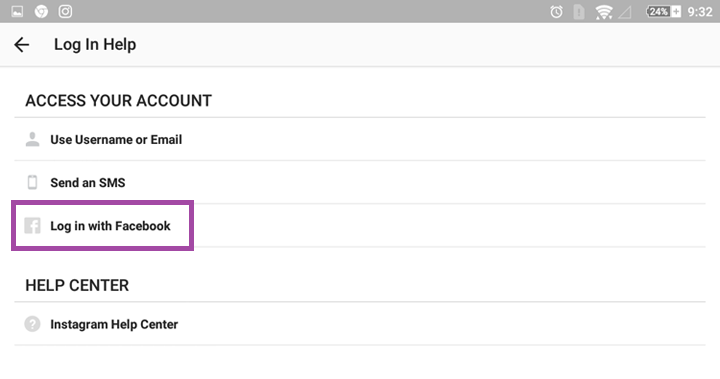Click the HELP CENTER section heading
This screenshot has height=379, width=720.
77,285
